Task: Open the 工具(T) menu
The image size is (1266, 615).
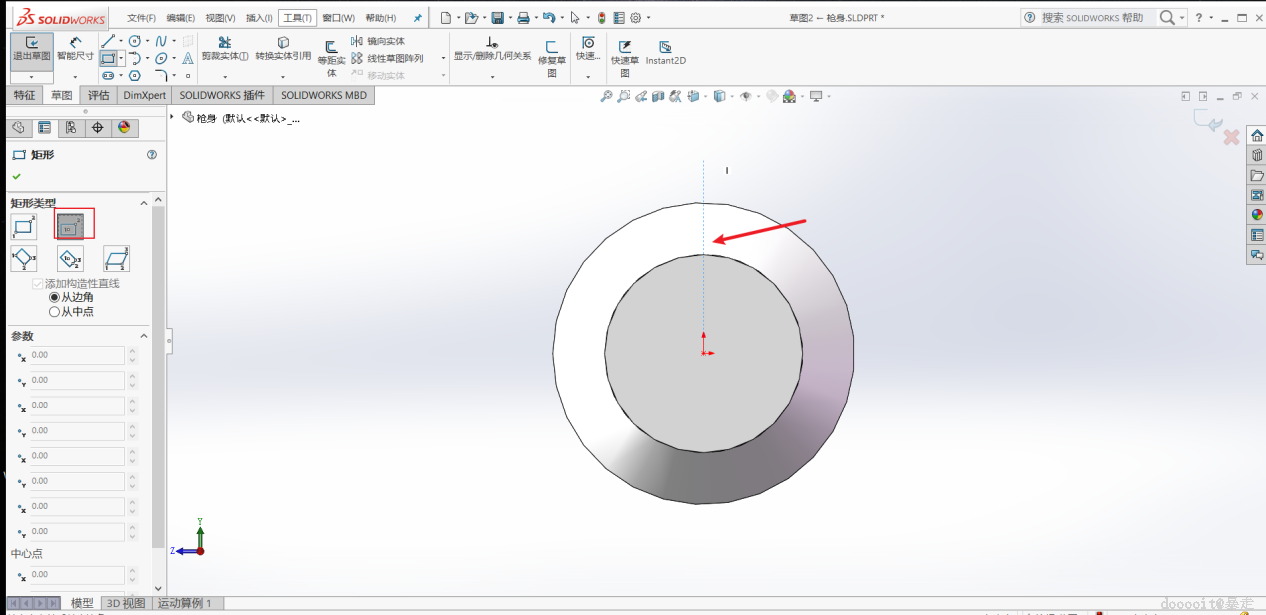Action: (x=296, y=18)
